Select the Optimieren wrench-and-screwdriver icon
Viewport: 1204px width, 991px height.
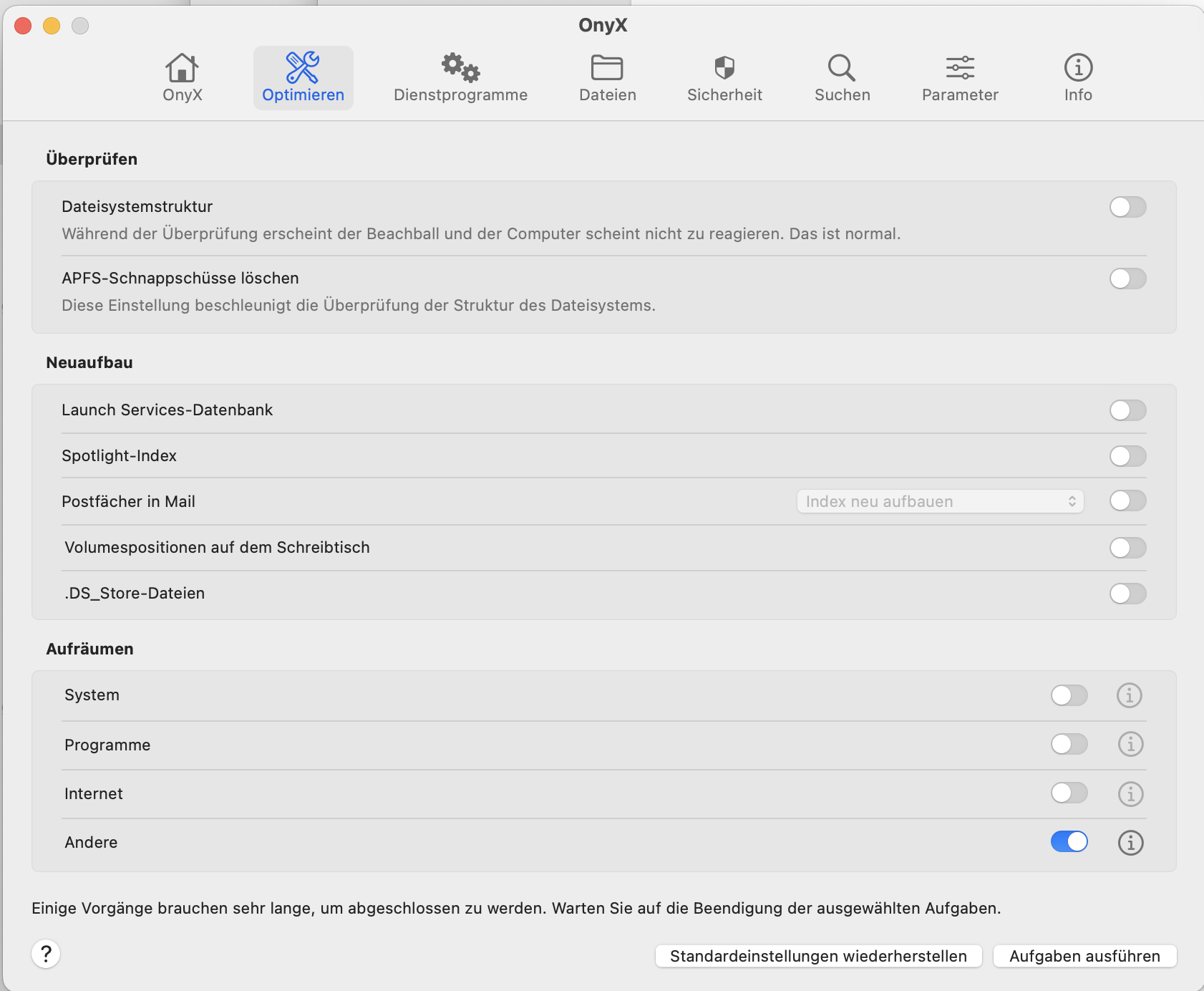[303, 67]
